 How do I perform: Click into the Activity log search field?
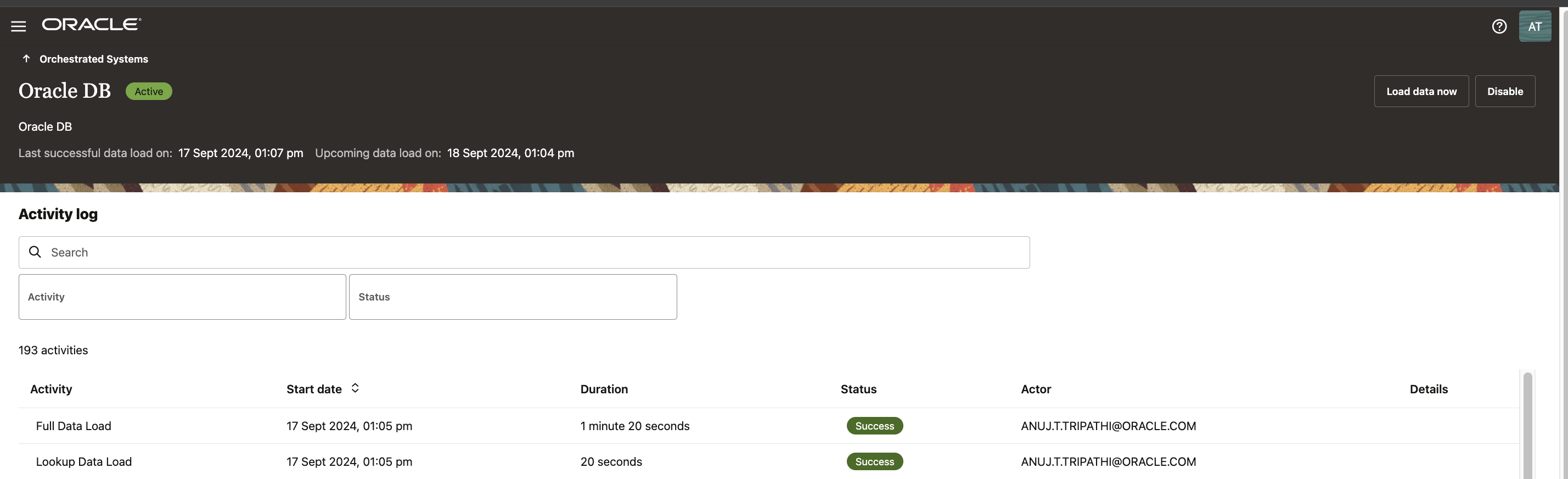click(x=524, y=252)
